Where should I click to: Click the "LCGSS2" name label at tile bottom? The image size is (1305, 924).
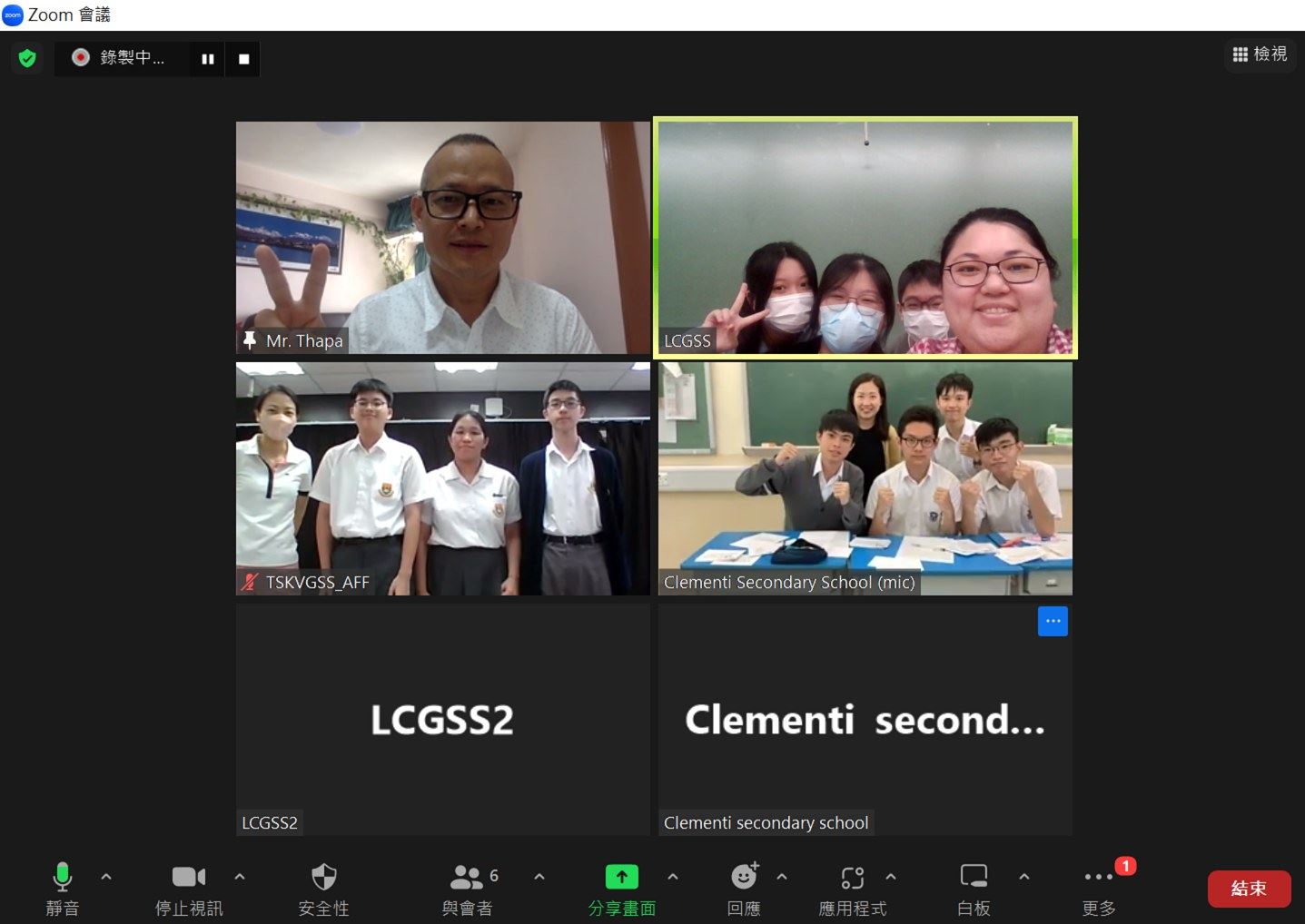pos(270,823)
